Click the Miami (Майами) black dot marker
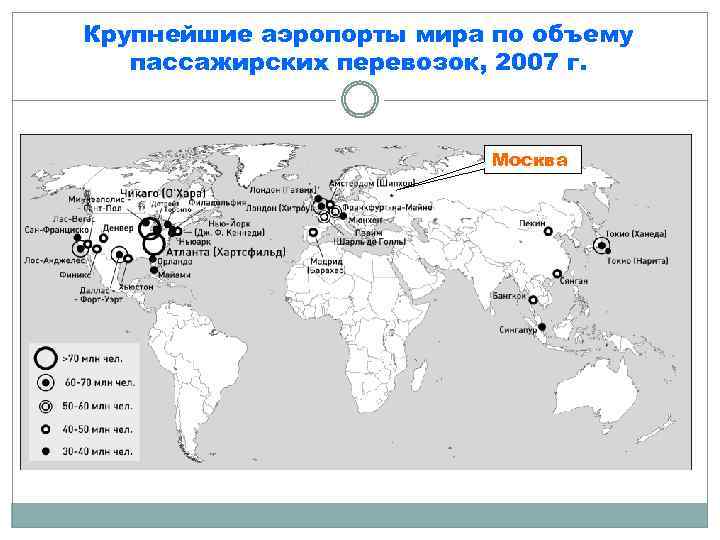Image resolution: width=720 pixels, height=540 pixels. pyautogui.click(x=154, y=270)
